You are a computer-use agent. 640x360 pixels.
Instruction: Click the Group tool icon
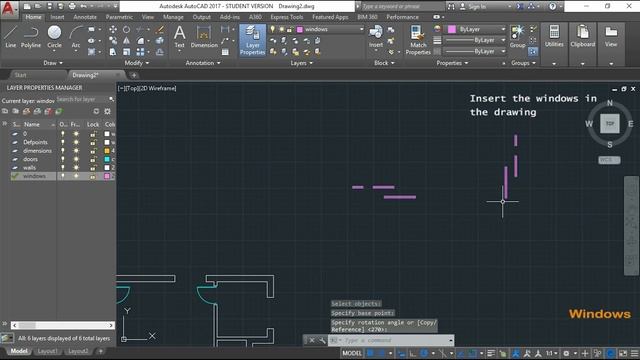click(x=518, y=37)
